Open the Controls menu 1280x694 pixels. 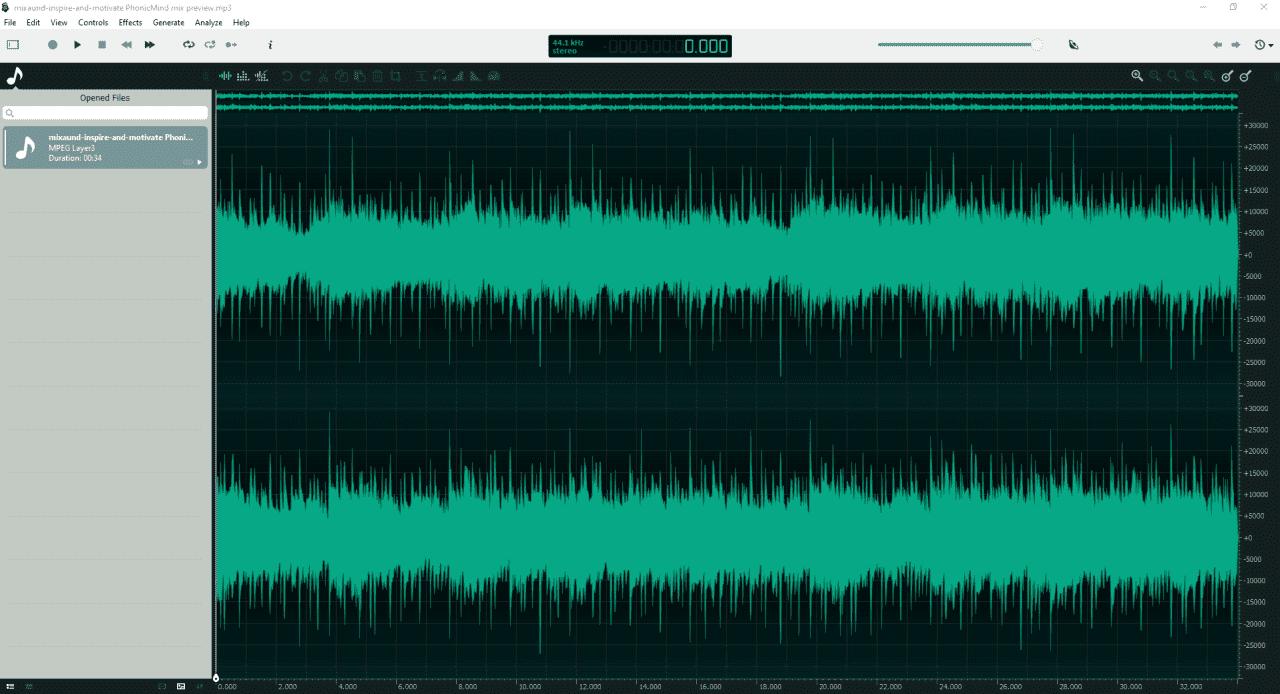coord(93,22)
